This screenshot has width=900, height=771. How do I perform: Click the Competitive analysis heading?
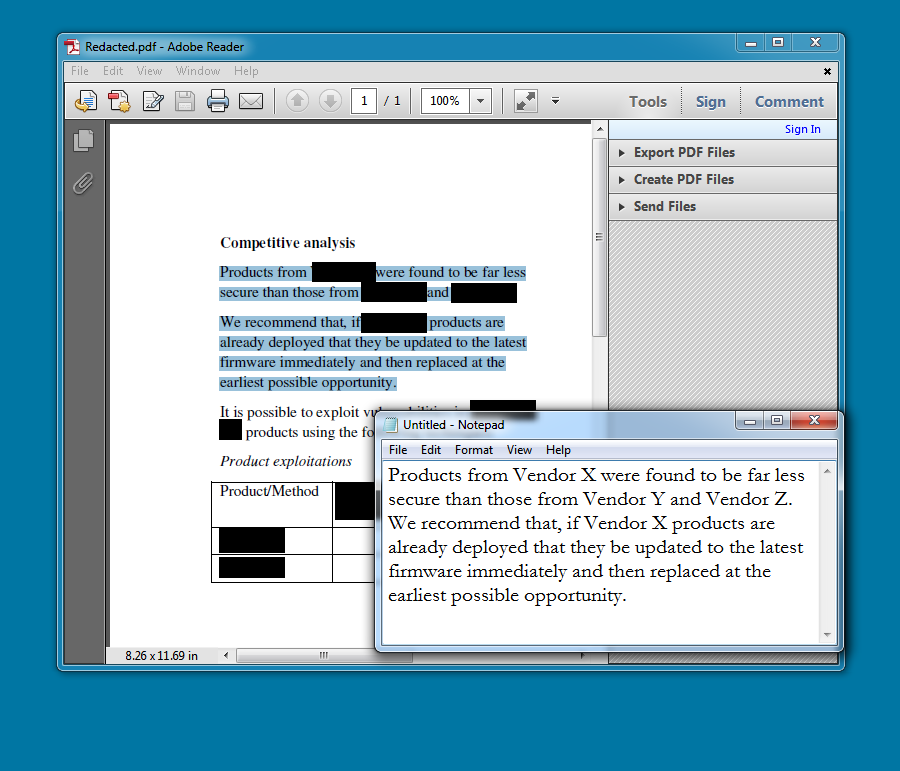[x=288, y=243]
